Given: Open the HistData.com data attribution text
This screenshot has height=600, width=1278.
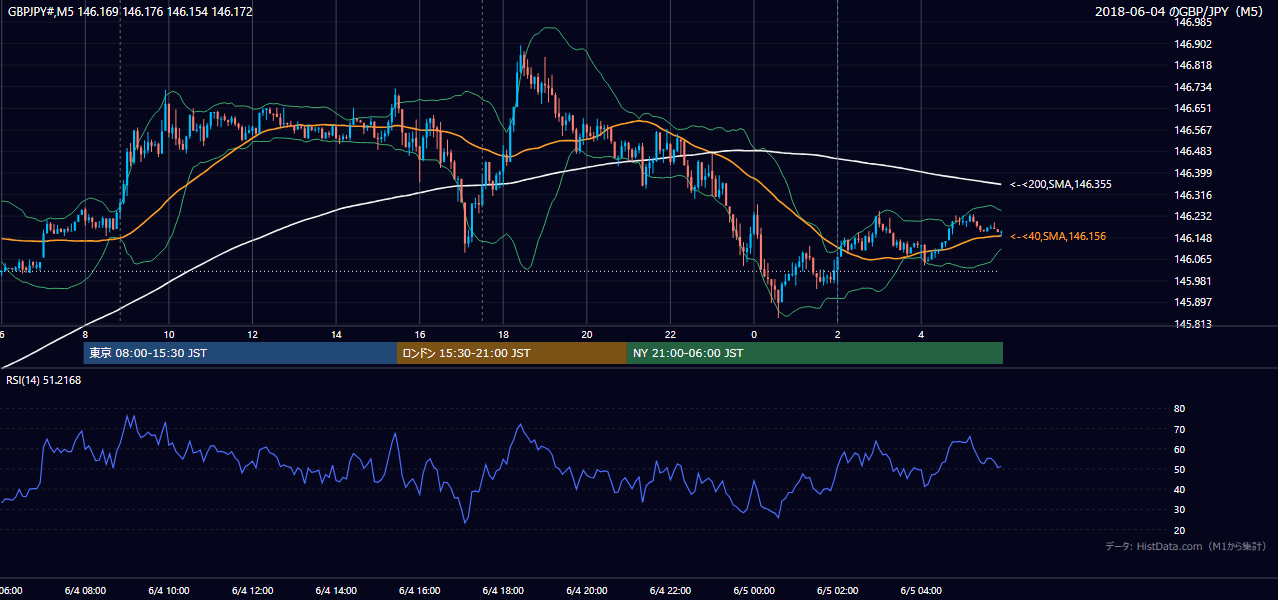Looking at the screenshot, I should click(x=1185, y=546).
